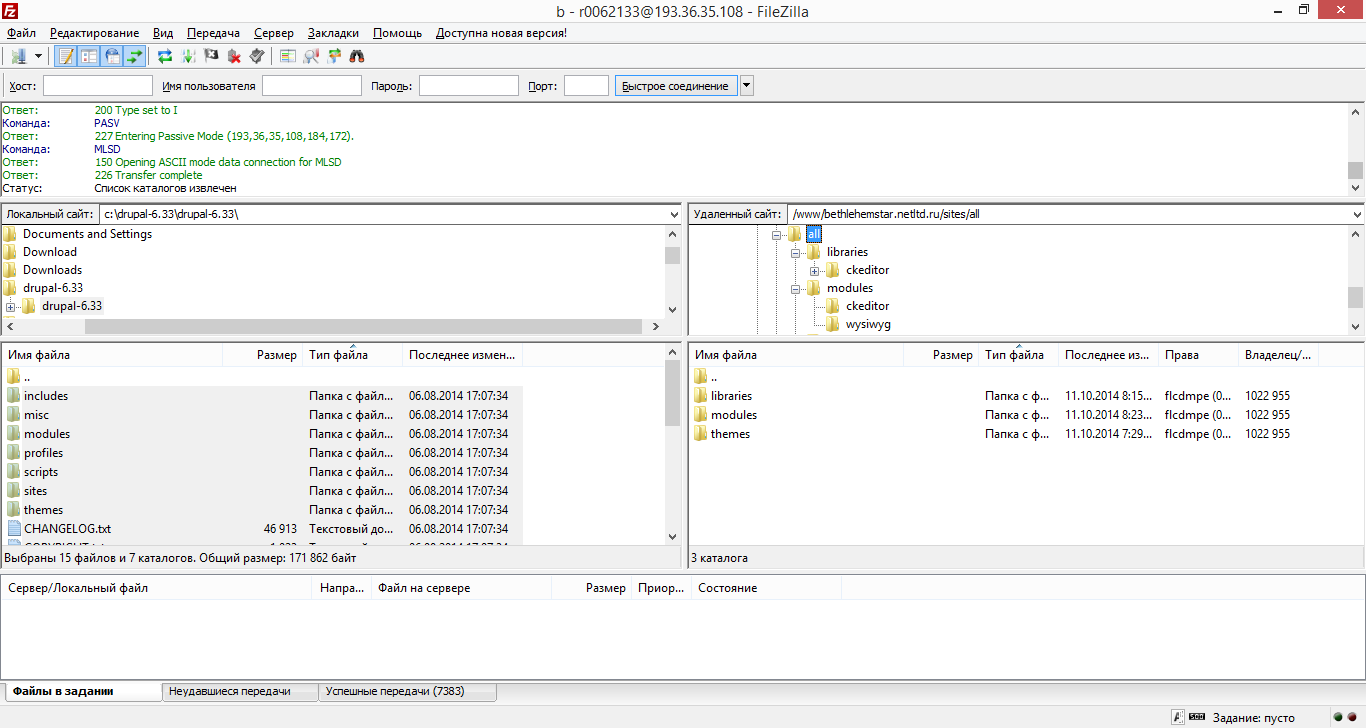The height and width of the screenshot is (728, 1366).
Task: Sort queue by Состояние column
Action: pyautogui.click(x=766, y=588)
